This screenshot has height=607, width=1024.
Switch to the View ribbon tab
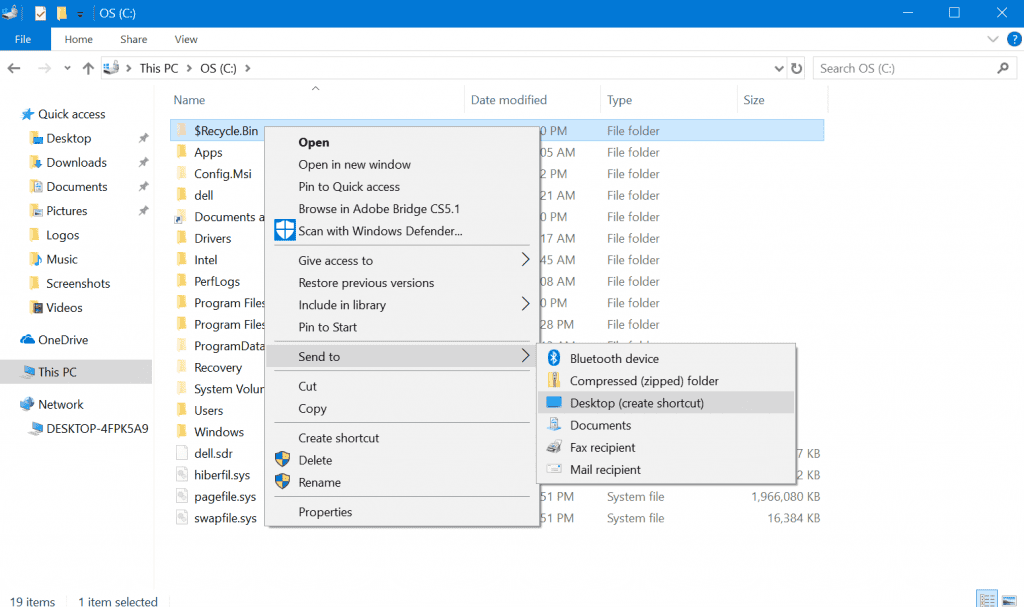point(185,39)
